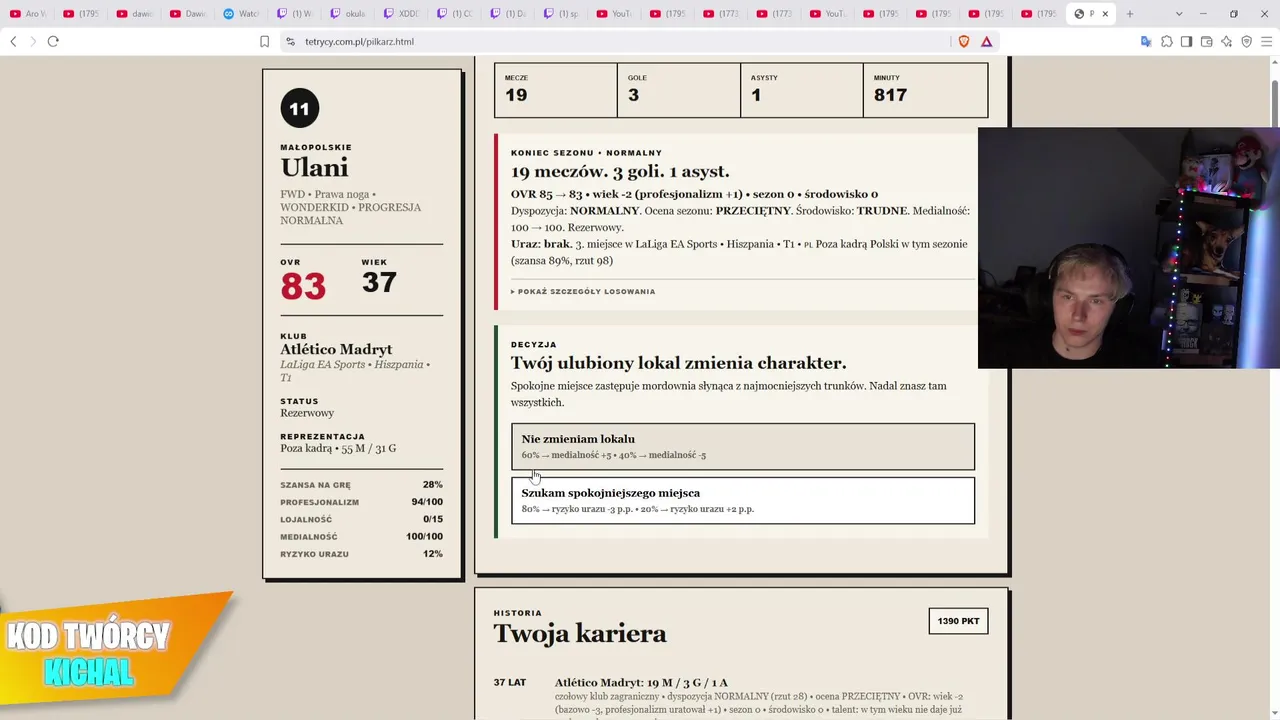Click the translate page icon
This screenshot has height=720, width=1280.
[x=1146, y=41]
